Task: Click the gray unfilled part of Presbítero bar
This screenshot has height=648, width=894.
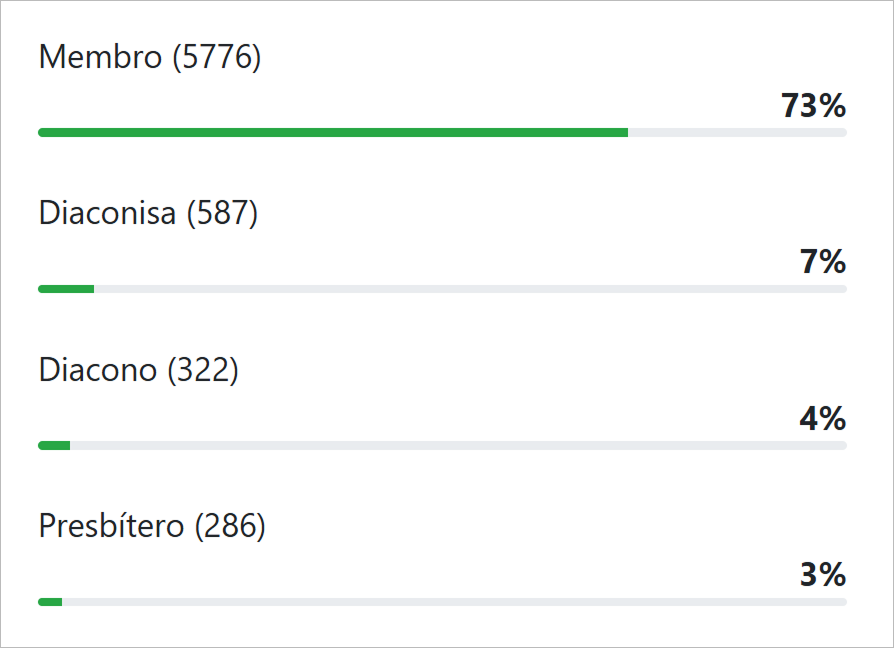Action: tap(454, 601)
